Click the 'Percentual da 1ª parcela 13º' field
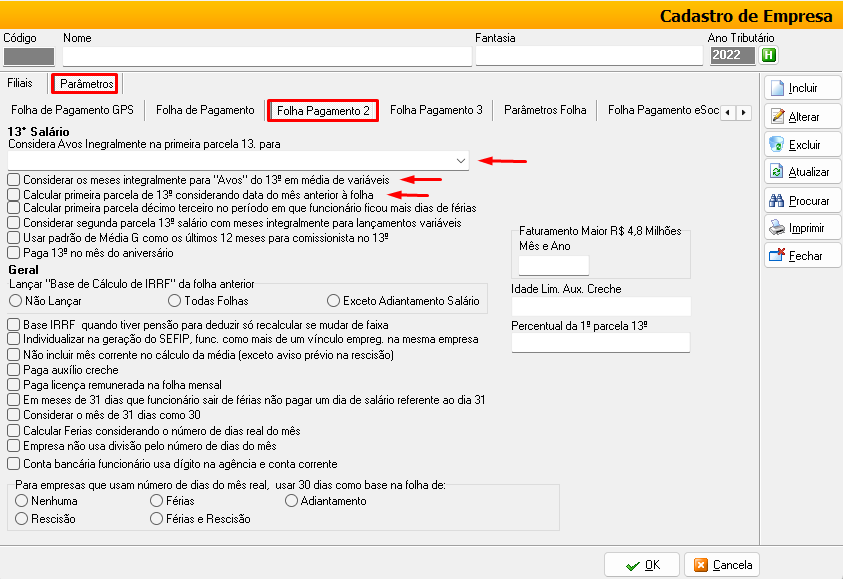Screen dimensions: 843x579 click(x=600, y=343)
